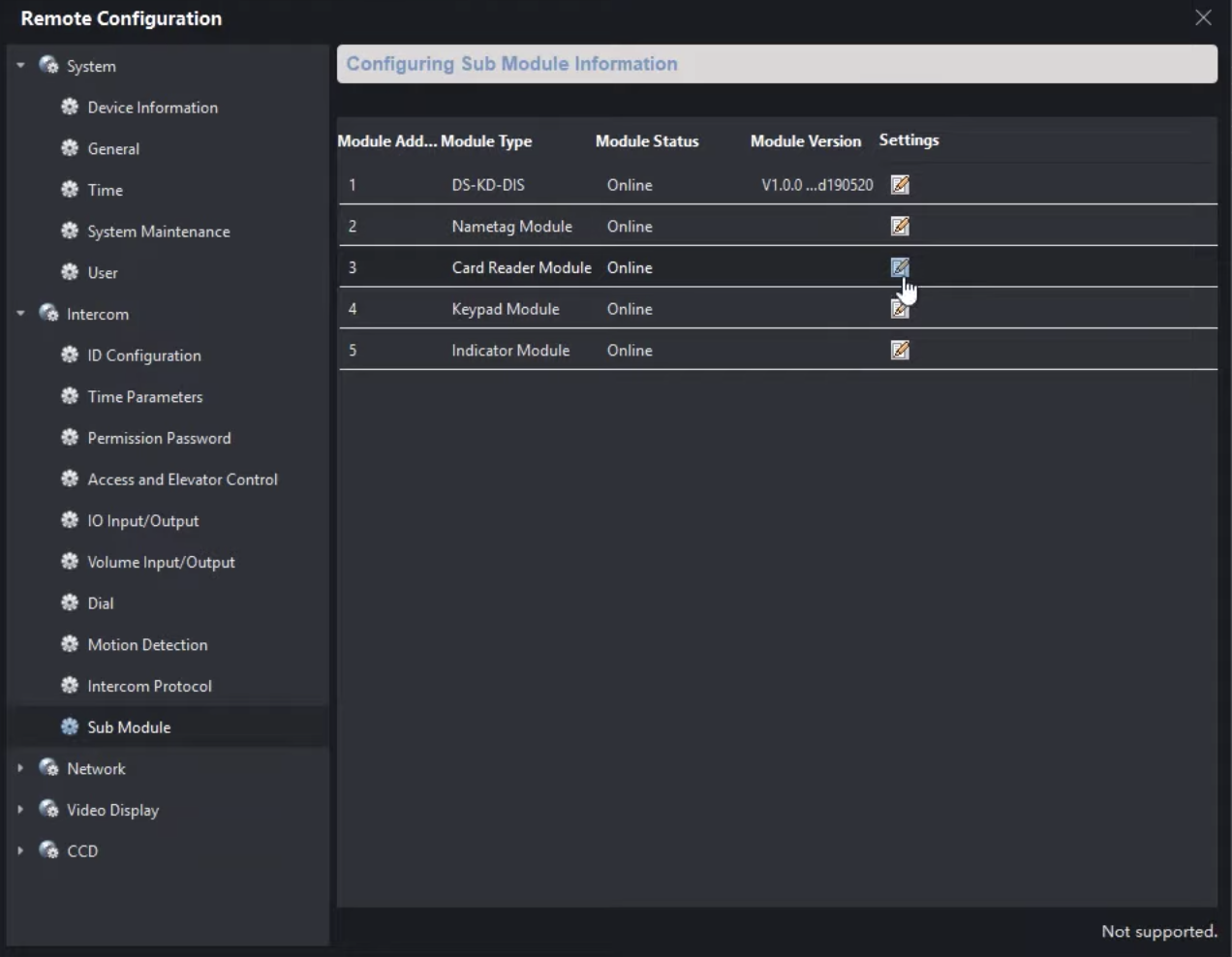Sort by Module Status column header
The image size is (1232, 957).
tap(646, 141)
